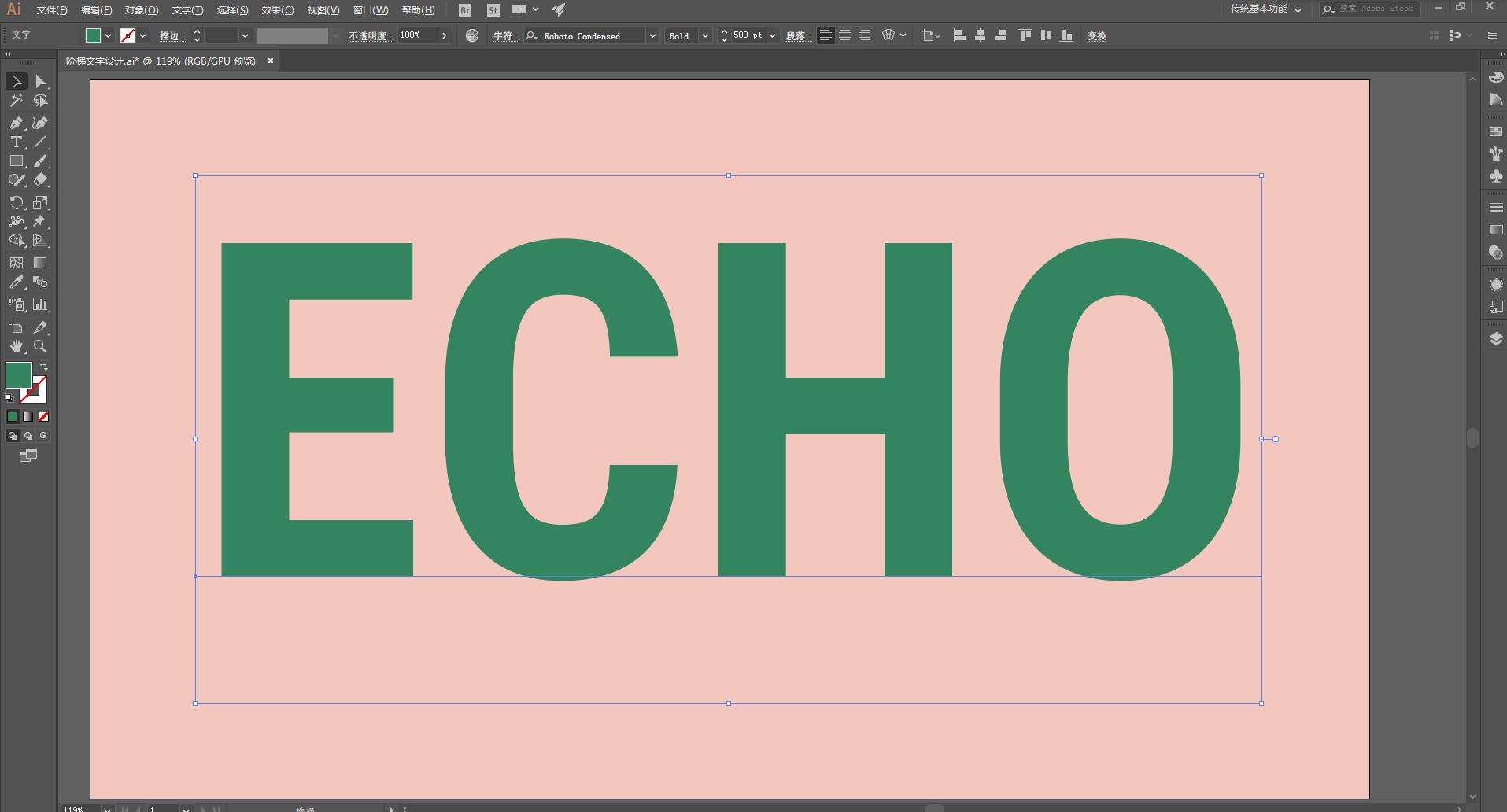Set fill mode to None

coord(44,416)
